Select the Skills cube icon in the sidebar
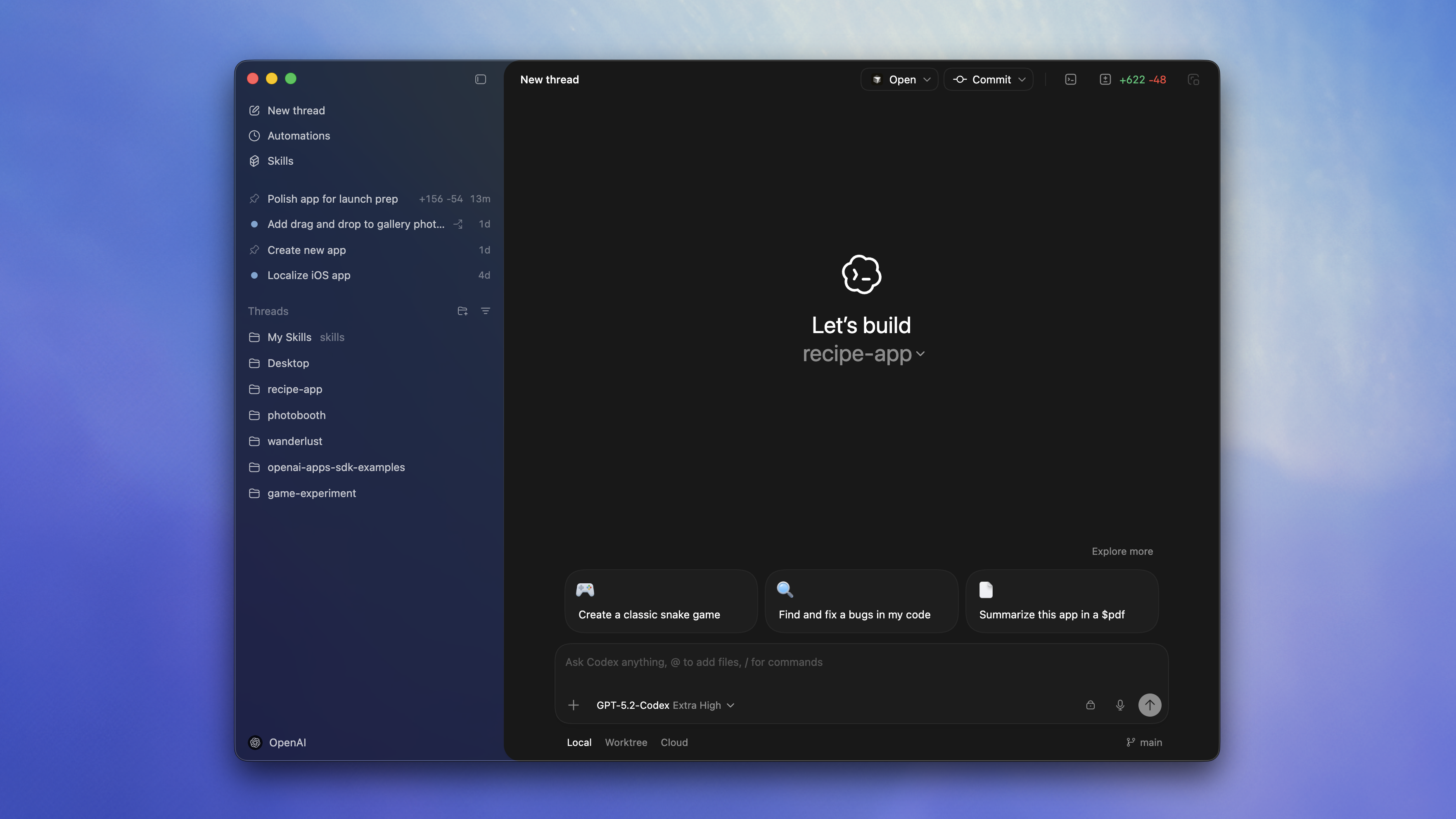The height and width of the screenshot is (819, 1456). (x=254, y=161)
